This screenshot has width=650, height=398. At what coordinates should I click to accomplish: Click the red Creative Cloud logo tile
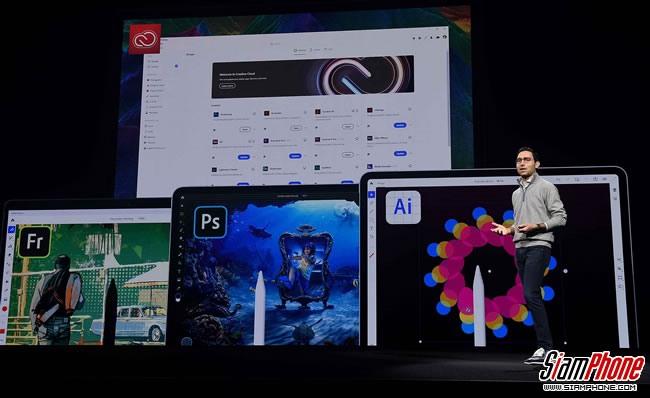(x=145, y=39)
